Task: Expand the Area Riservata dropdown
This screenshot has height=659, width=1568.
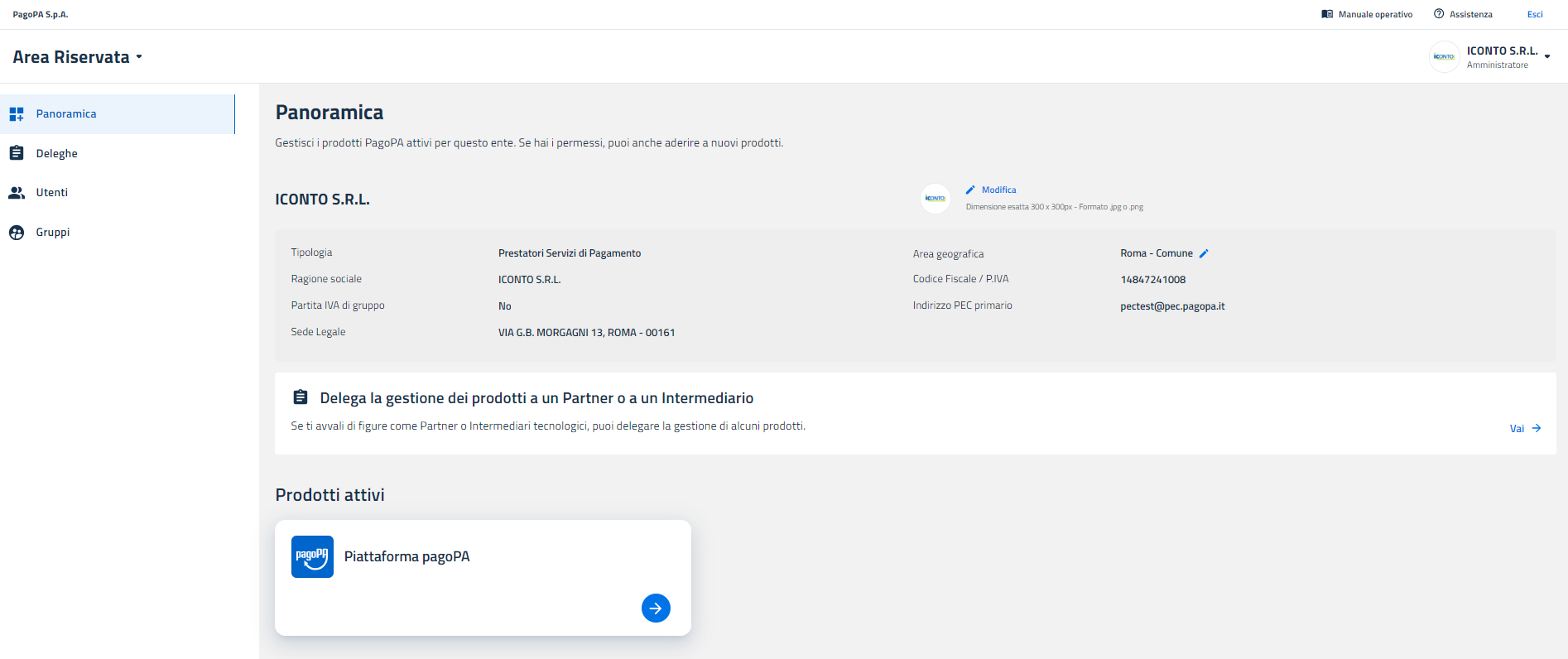Action: [x=139, y=57]
